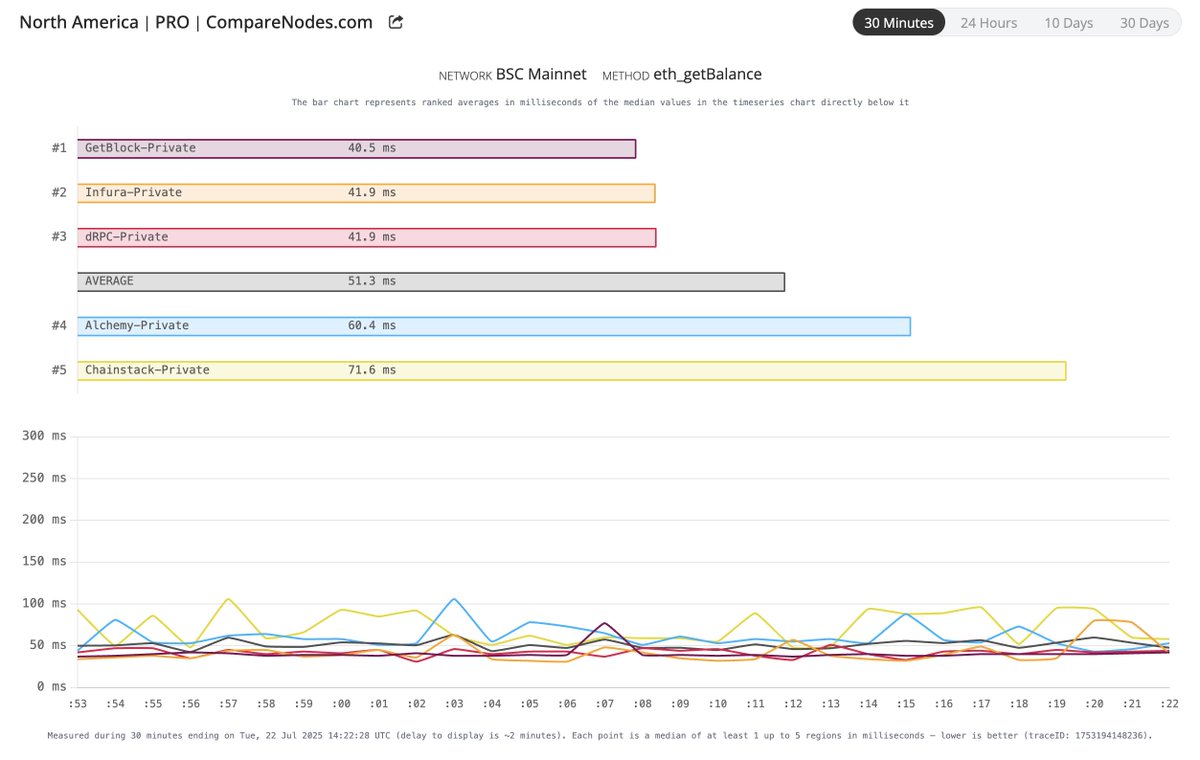Click the :03 time axis label
Image resolution: width=1200 pixels, height=760 pixels.
pos(454,704)
